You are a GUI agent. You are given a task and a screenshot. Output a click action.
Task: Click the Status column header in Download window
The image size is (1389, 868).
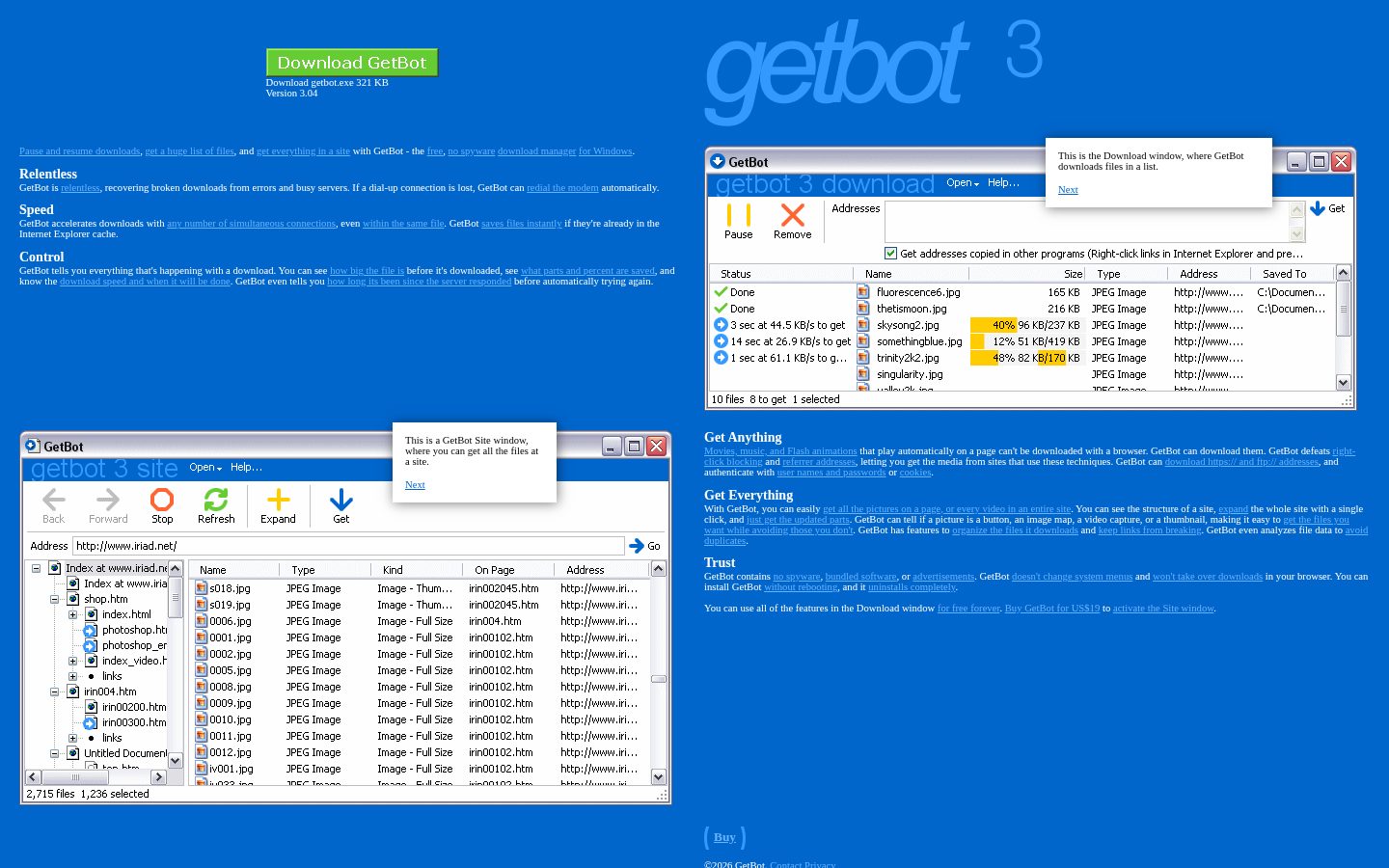(x=781, y=274)
